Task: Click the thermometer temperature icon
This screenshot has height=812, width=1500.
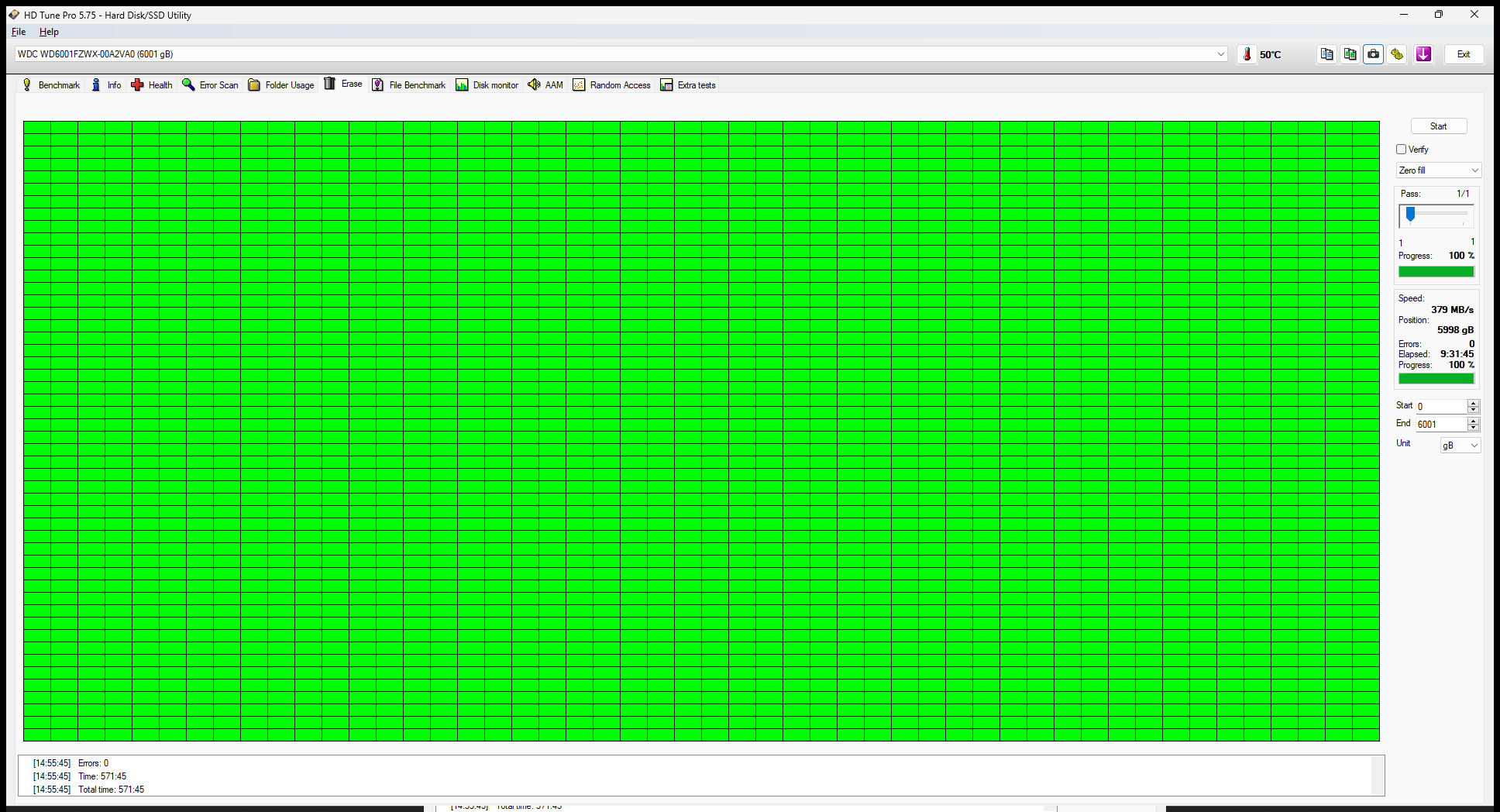Action: click(x=1247, y=54)
